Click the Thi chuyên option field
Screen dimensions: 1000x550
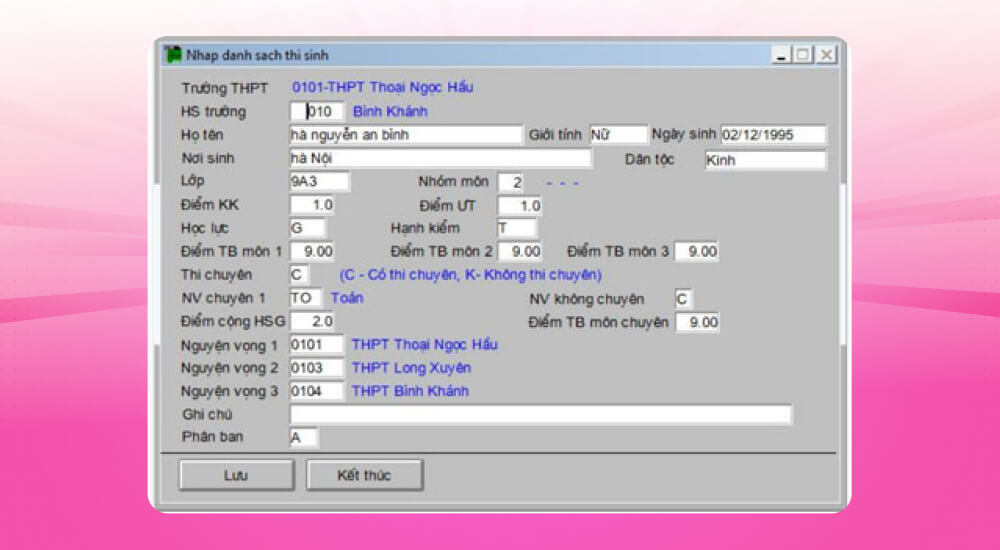pyautogui.click(x=299, y=274)
